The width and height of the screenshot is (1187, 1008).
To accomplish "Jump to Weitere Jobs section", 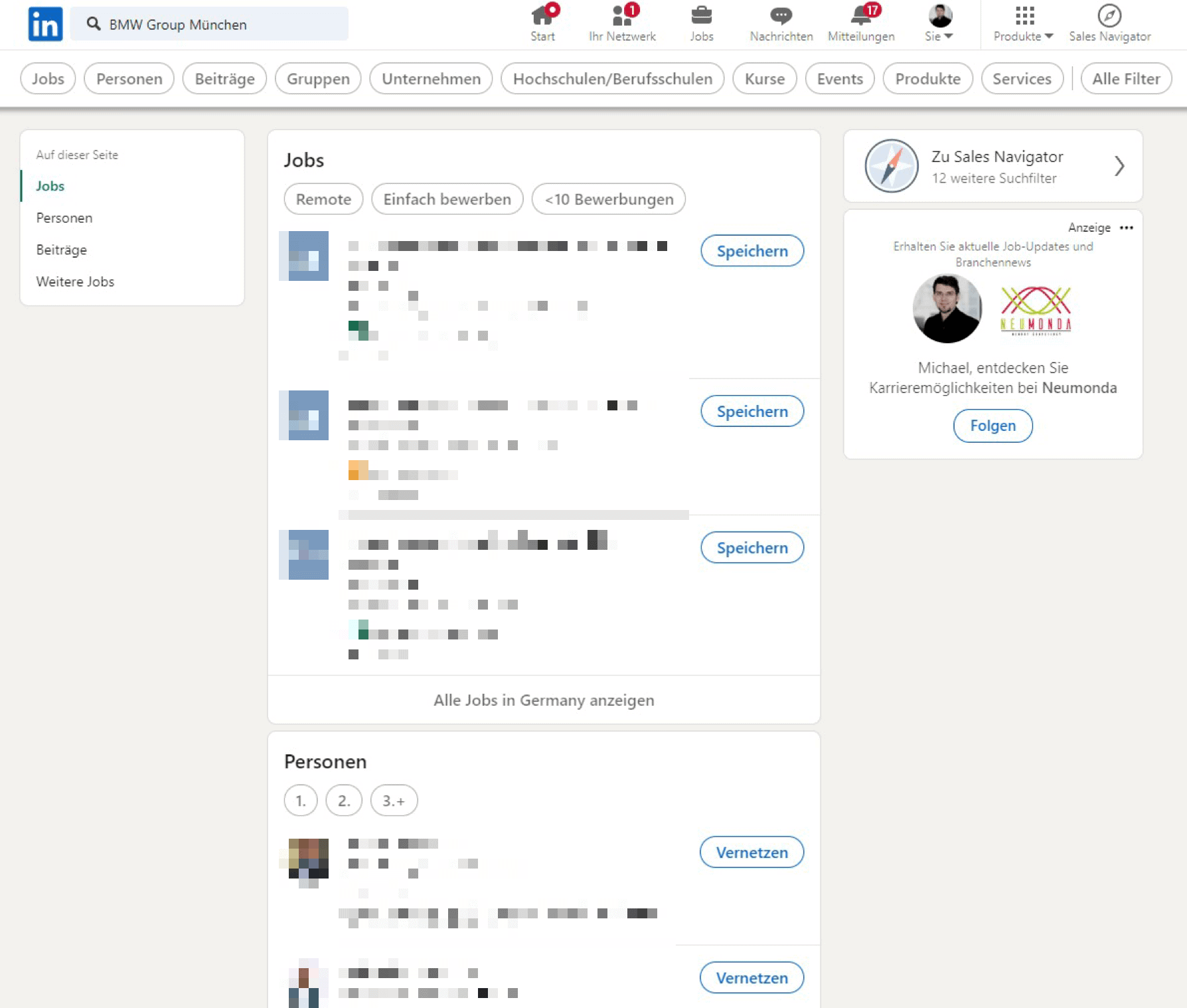I will [75, 282].
